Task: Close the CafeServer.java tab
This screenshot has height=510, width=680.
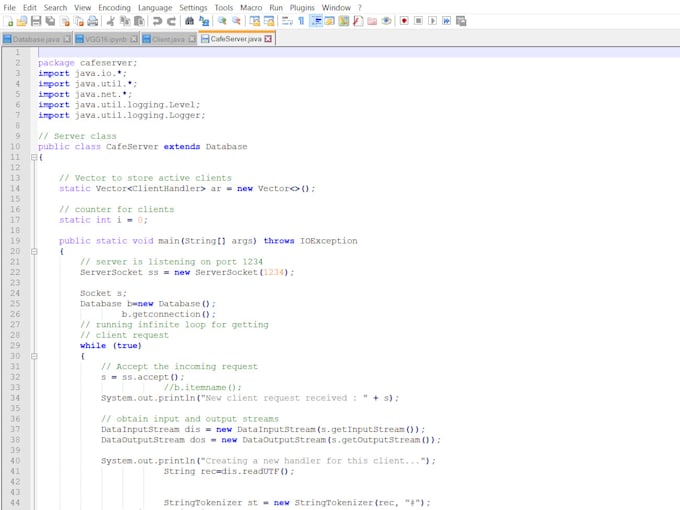Action: tap(268, 39)
